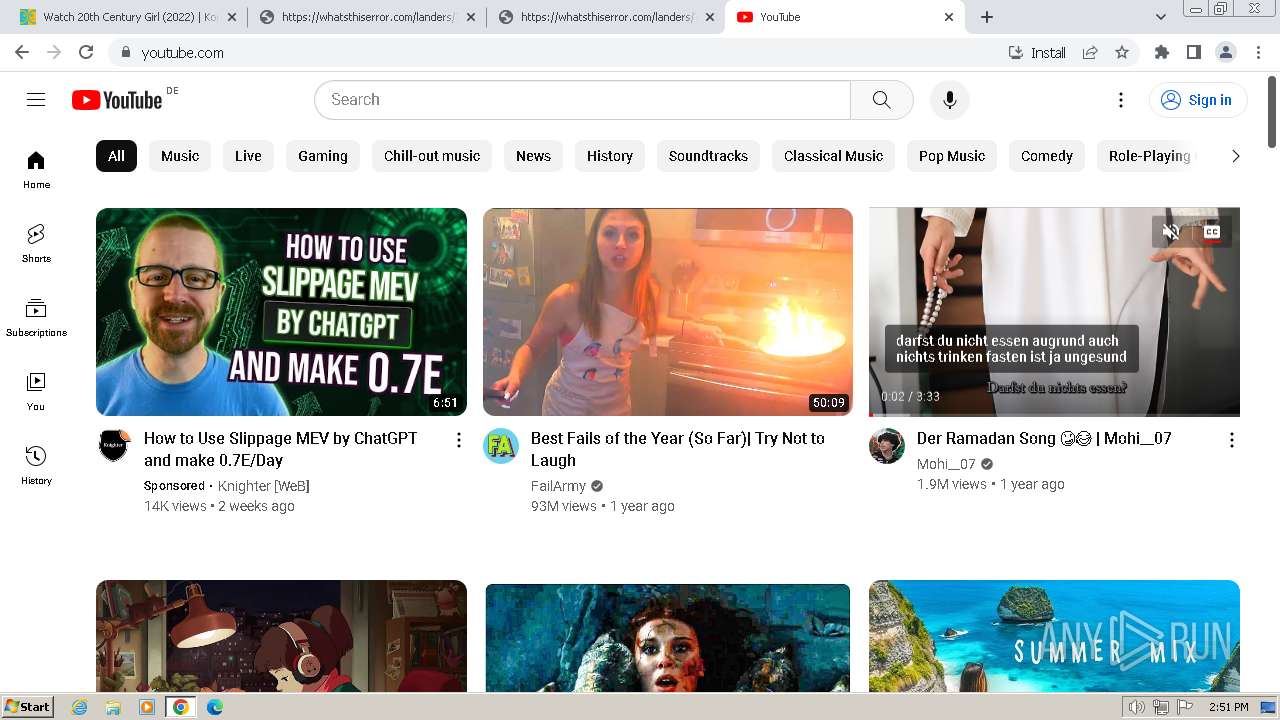Toggle the browser side panel
Image resolution: width=1280 pixels, height=720 pixels.
click(1193, 52)
